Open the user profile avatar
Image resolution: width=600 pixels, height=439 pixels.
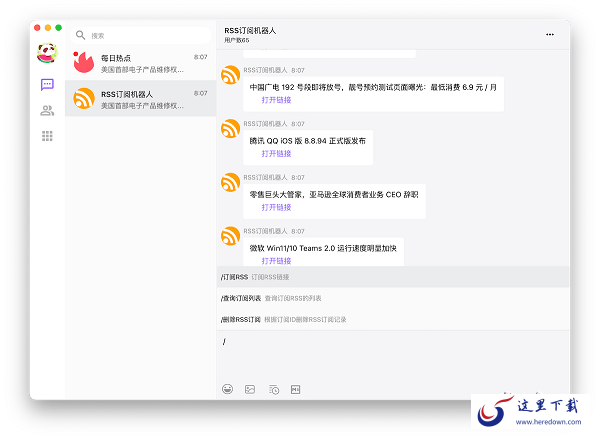(x=47, y=53)
